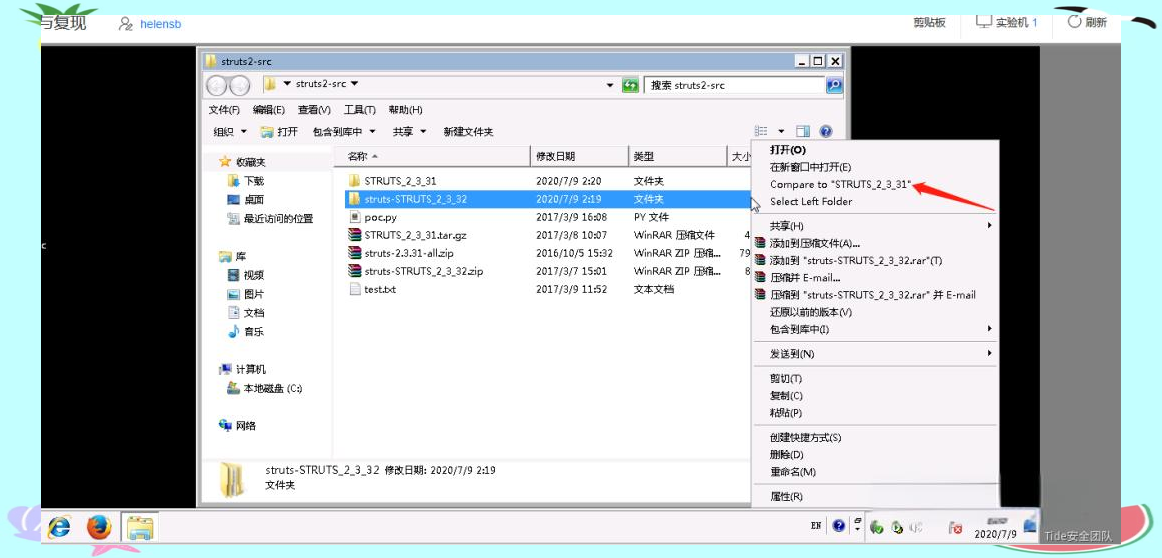
Task: Click the 剪贴板 link in top bar
Action: coord(929,23)
